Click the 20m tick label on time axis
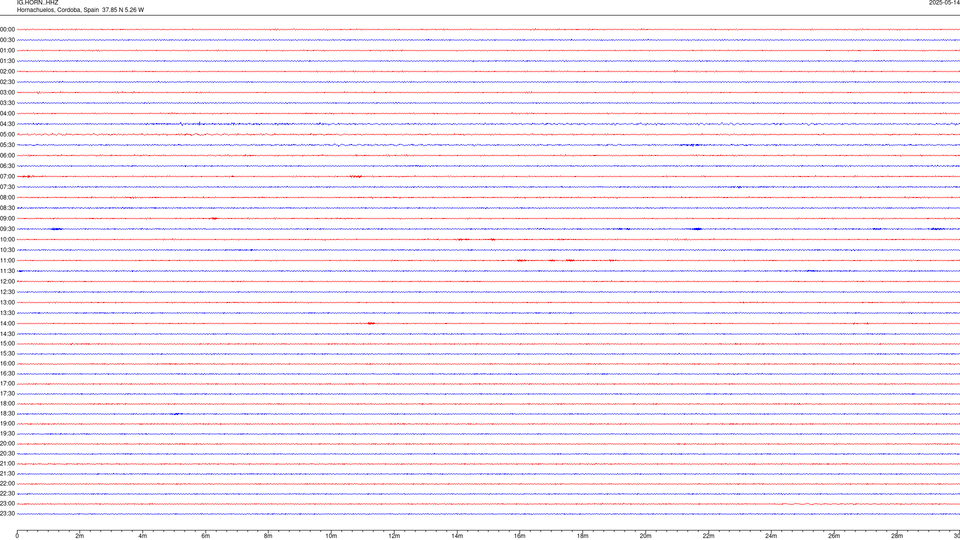Viewport: 960px width, 540px height. tap(645, 536)
